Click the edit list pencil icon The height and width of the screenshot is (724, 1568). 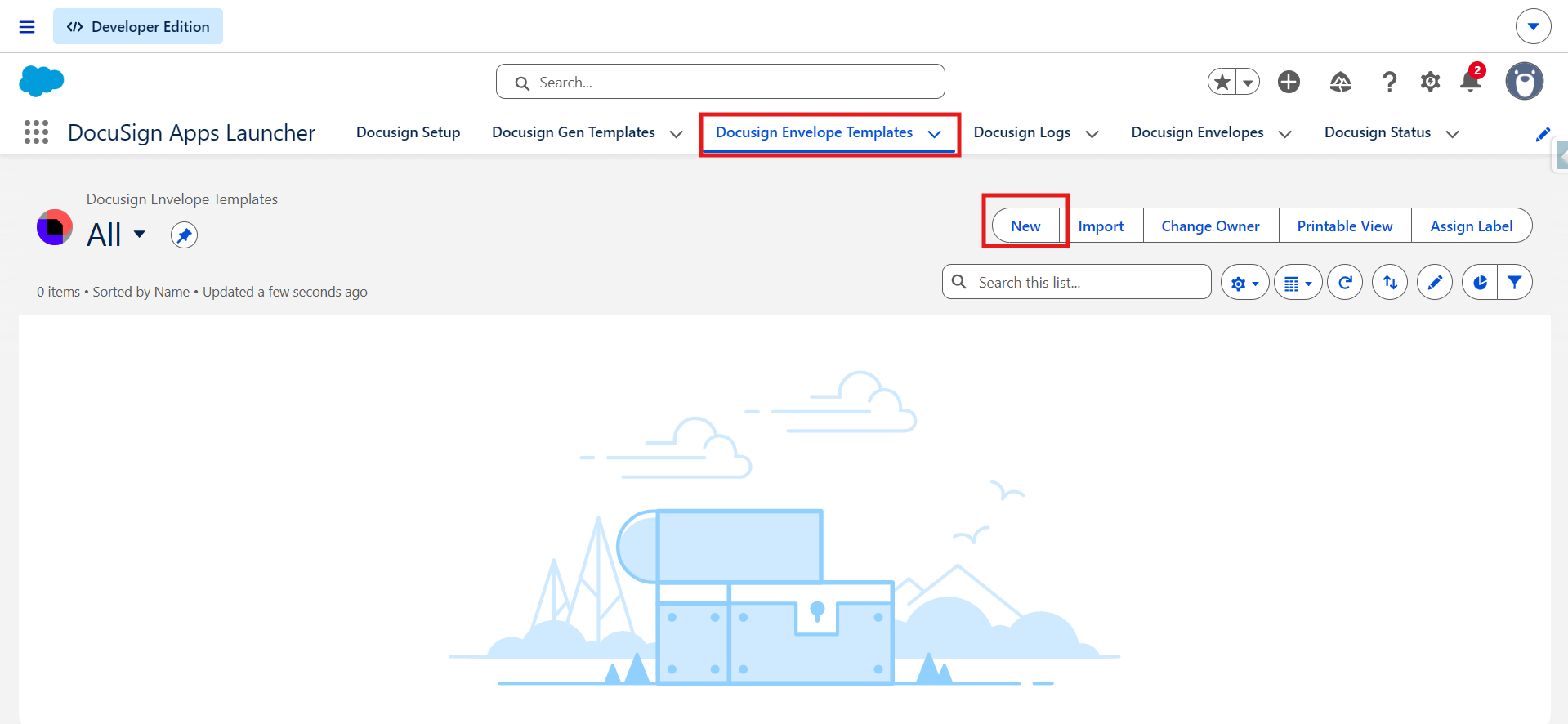pyautogui.click(x=1434, y=283)
